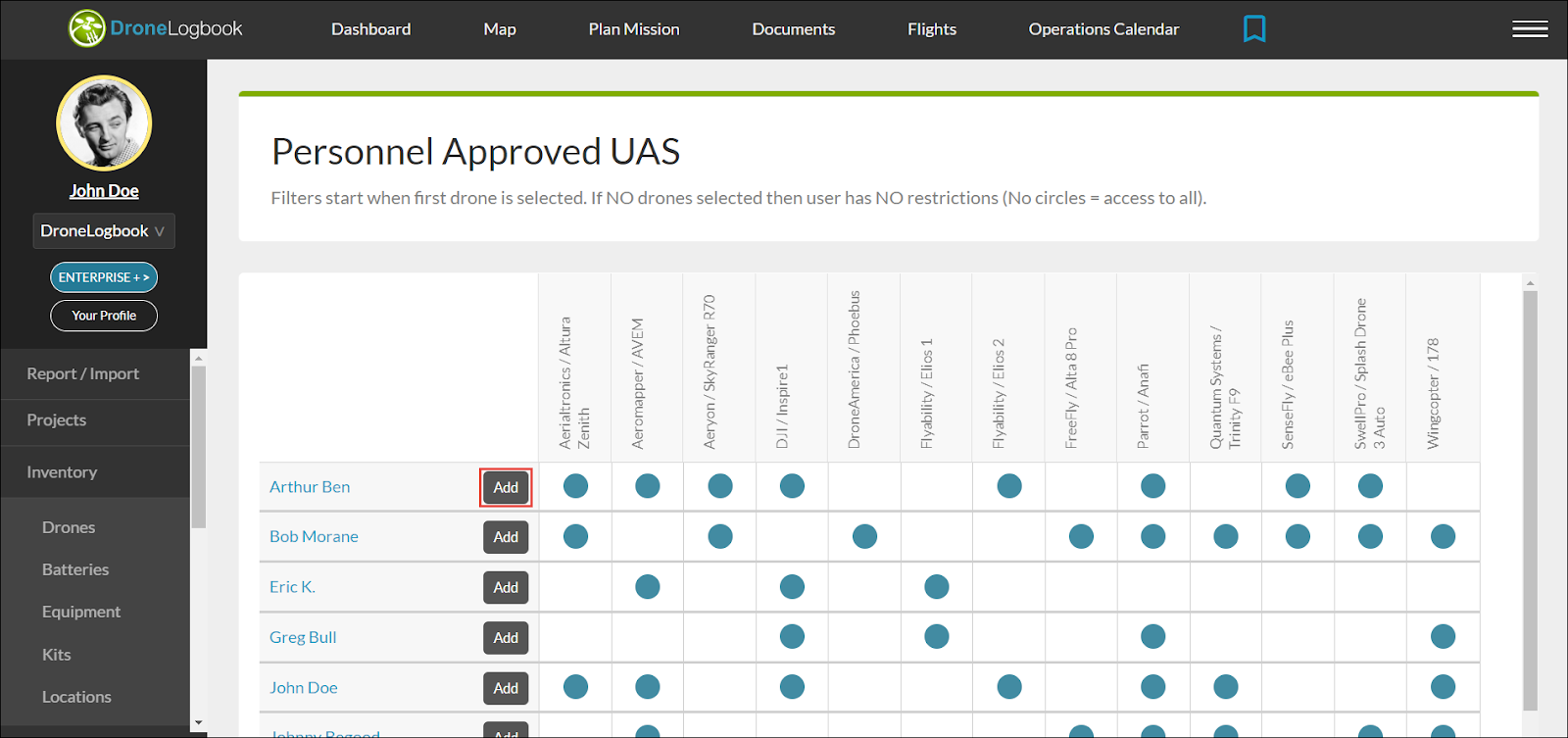This screenshot has width=1568, height=738.
Task: Expand the DroneLogbook account dropdown
Action: coord(104,231)
